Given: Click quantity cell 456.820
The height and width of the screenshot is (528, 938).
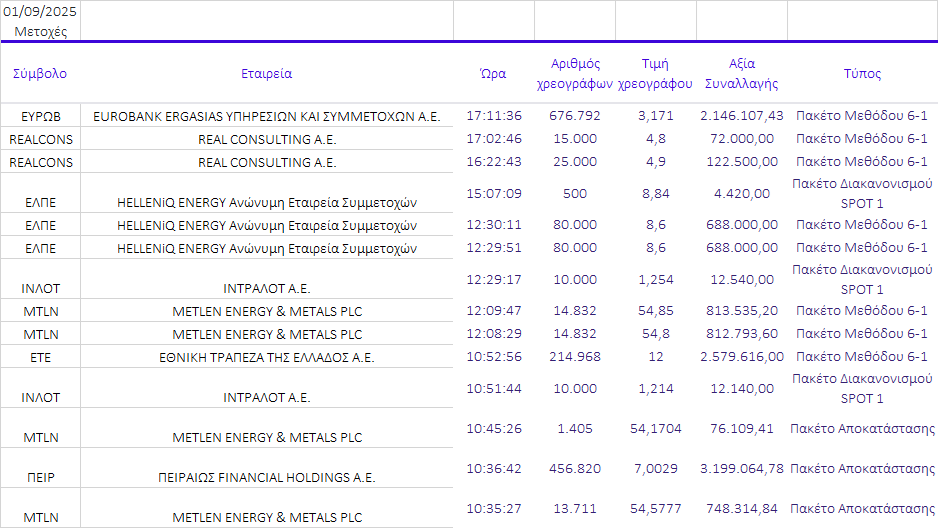Looking at the screenshot, I should click(x=575, y=469).
